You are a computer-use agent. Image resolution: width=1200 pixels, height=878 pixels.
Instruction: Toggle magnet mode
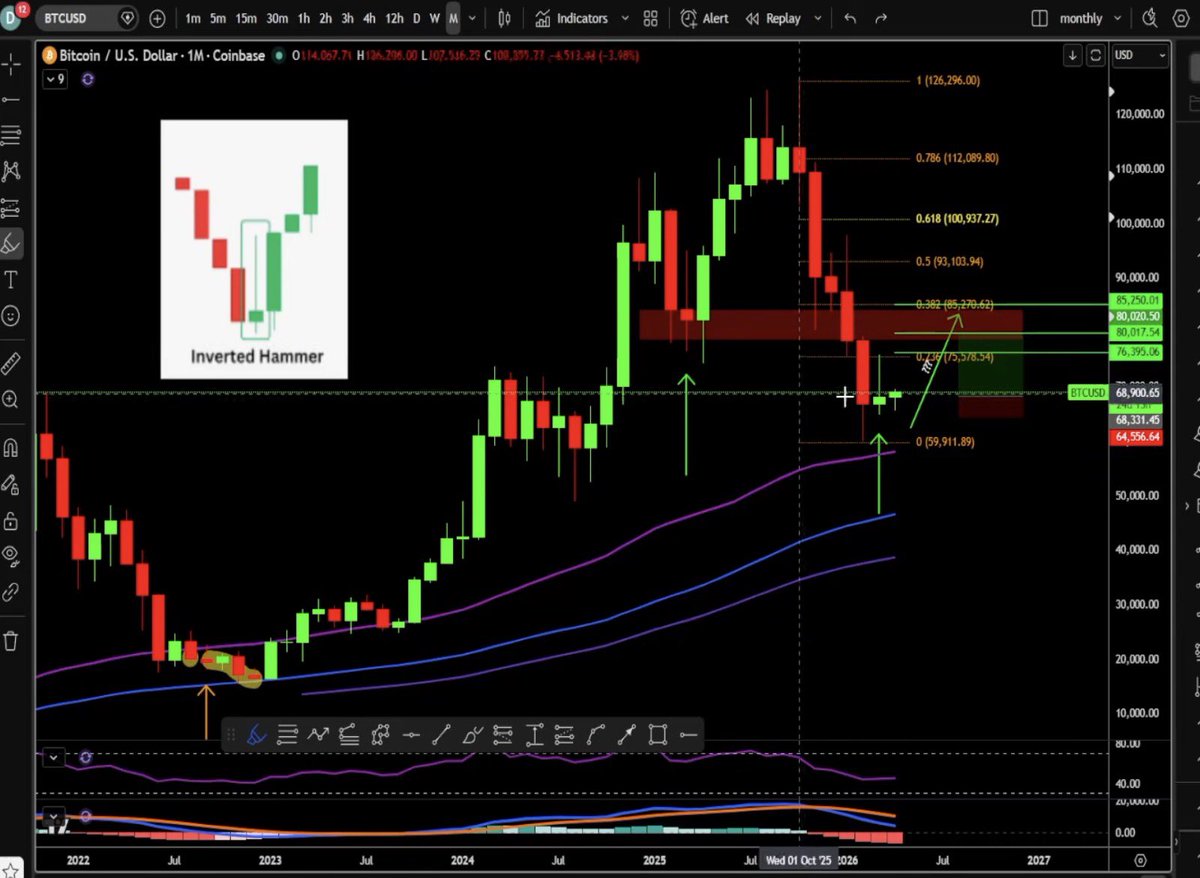(12, 447)
